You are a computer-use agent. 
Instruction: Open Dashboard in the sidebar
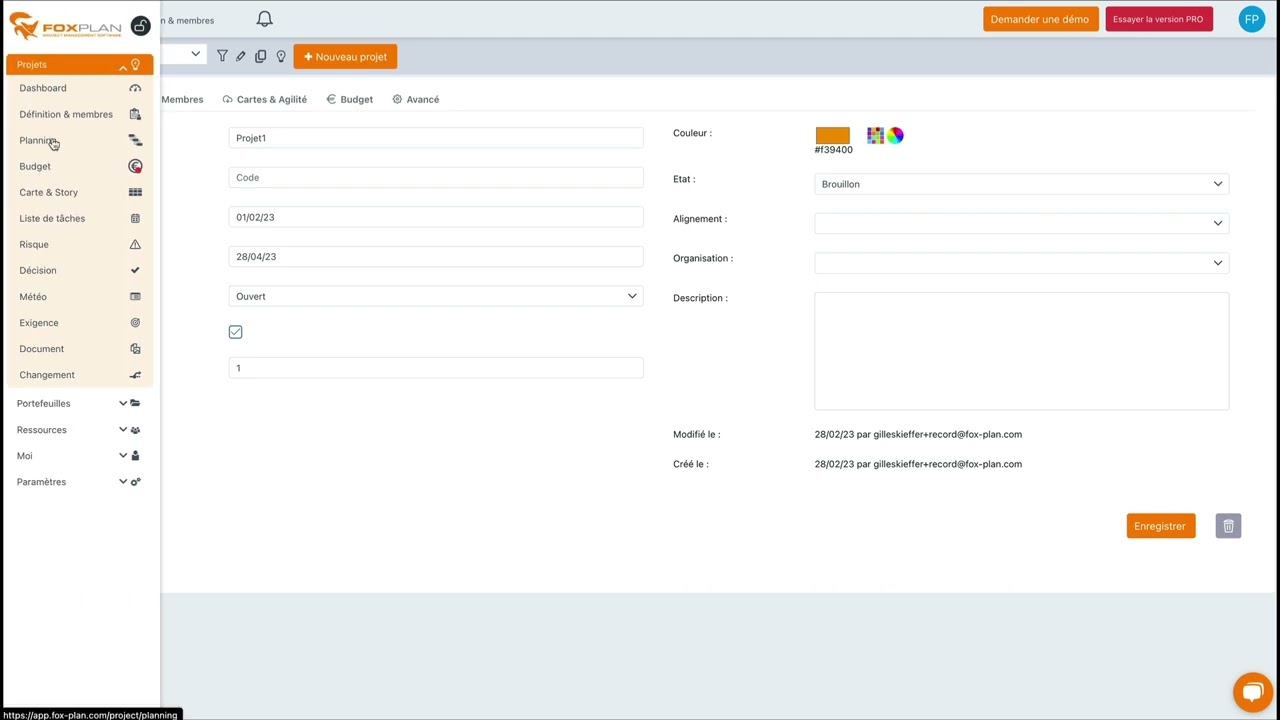(x=80, y=88)
